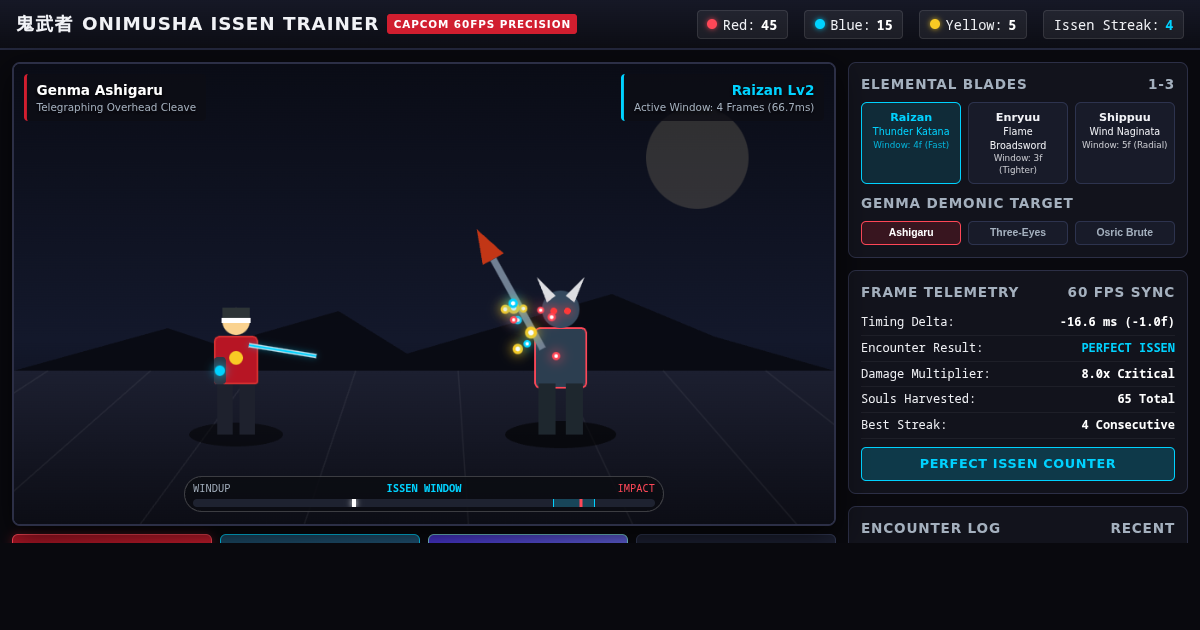The height and width of the screenshot is (630, 1200).
Task: Click the Issen Streak counter
Action: (x=1113, y=25)
